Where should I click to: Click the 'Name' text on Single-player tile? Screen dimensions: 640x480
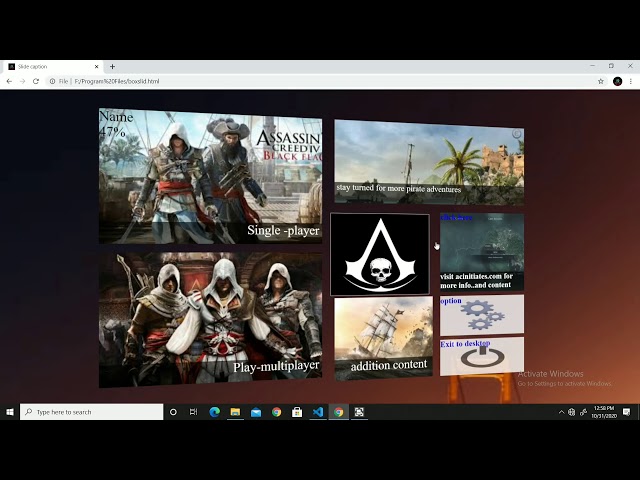116,117
